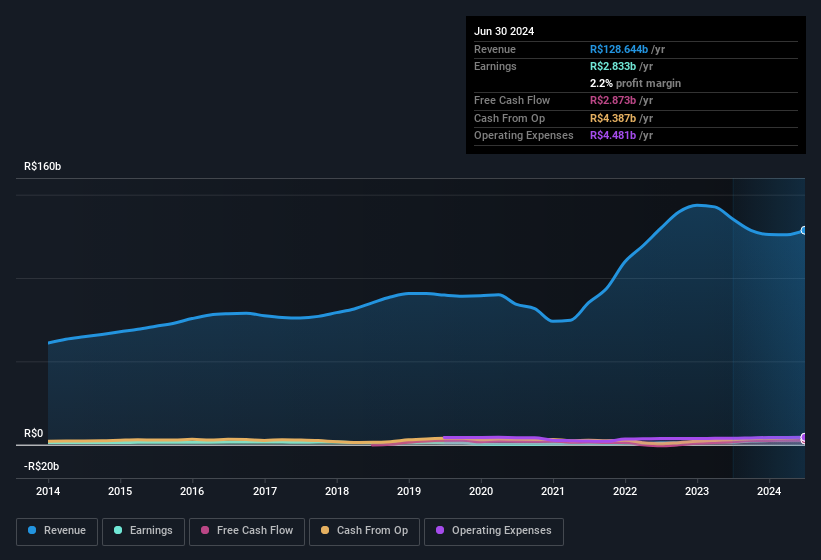Click the purple Operating Expenses end-point marker

[x=803, y=438]
